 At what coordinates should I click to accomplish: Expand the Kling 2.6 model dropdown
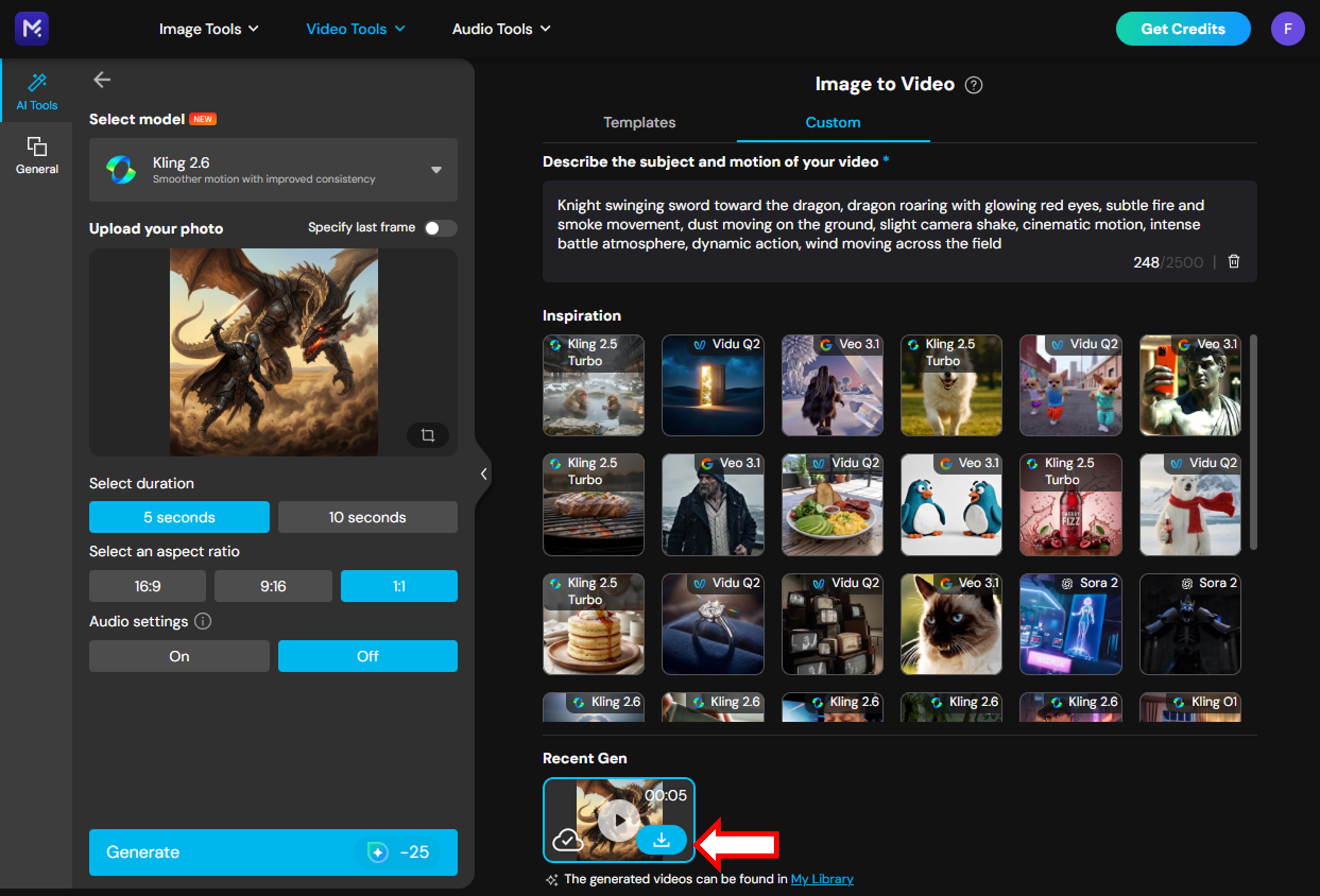pos(436,170)
